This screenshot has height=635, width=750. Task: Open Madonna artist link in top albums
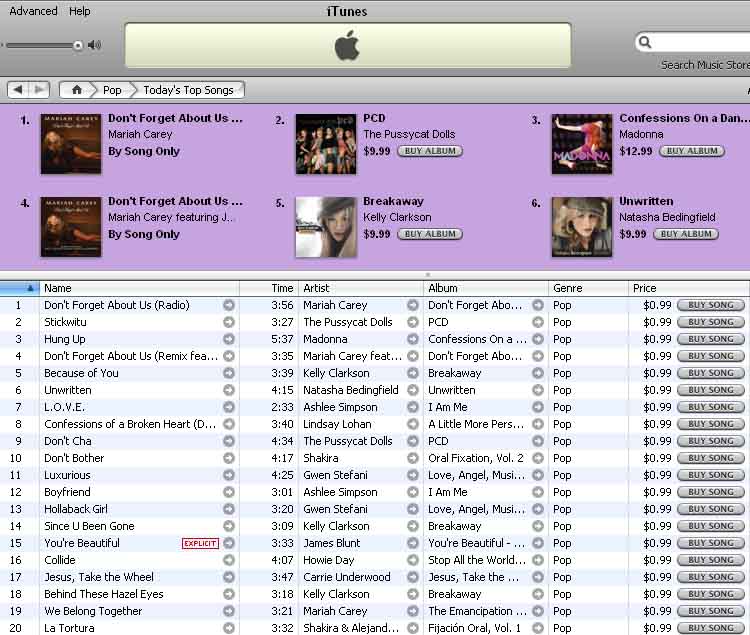point(641,134)
